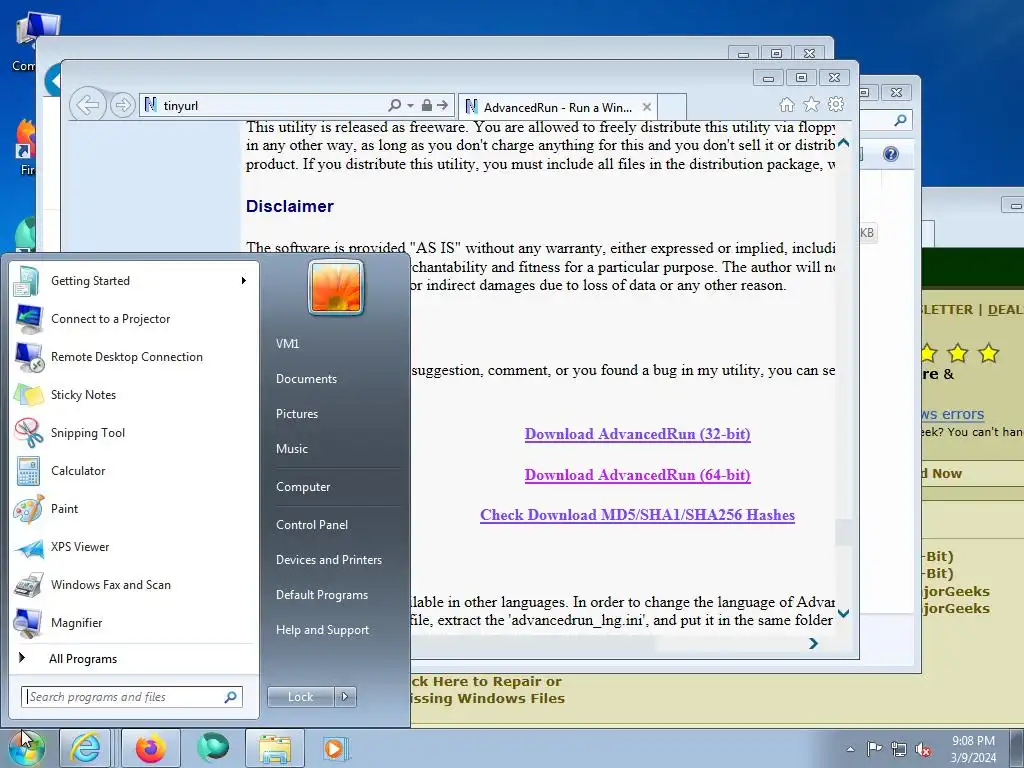
Task: Open Windows Explorer folder on taskbar
Action: (x=275, y=748)
